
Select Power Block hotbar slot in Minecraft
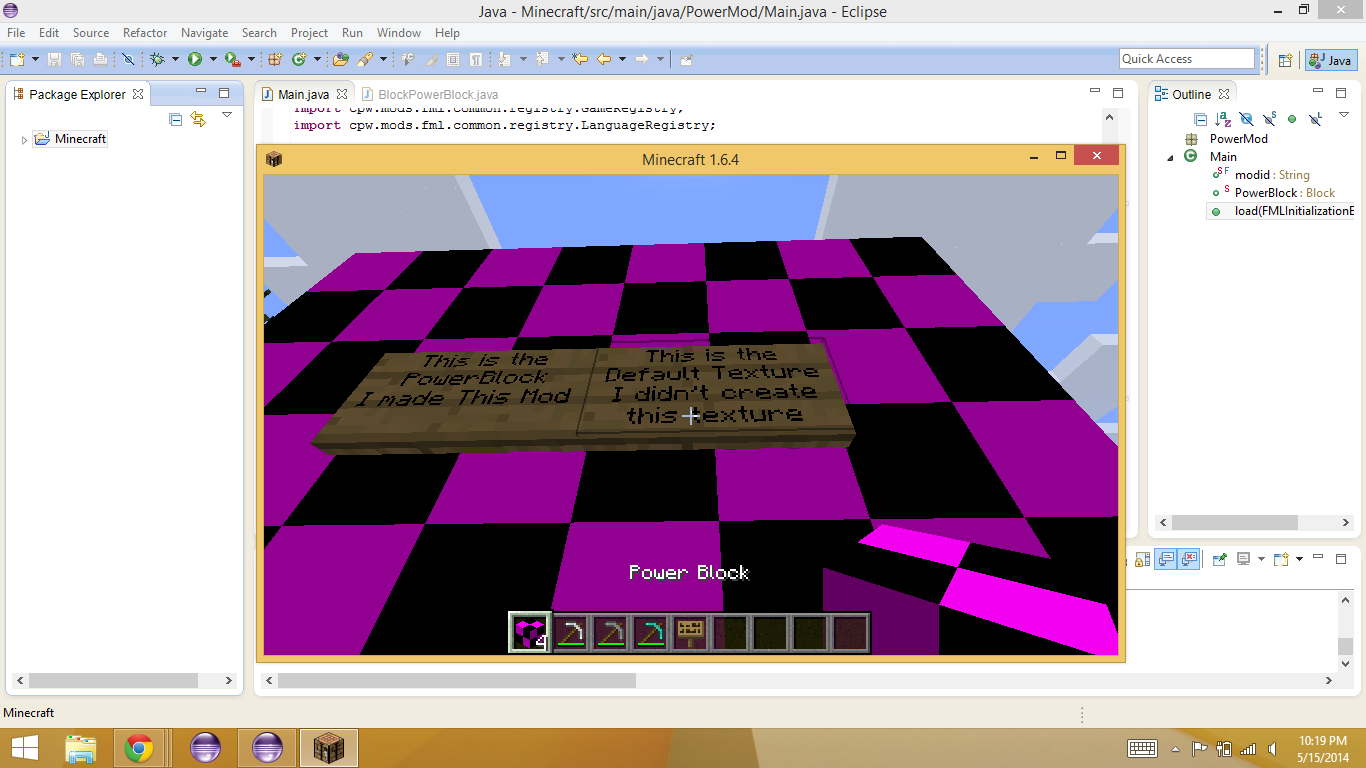point(530,632)
